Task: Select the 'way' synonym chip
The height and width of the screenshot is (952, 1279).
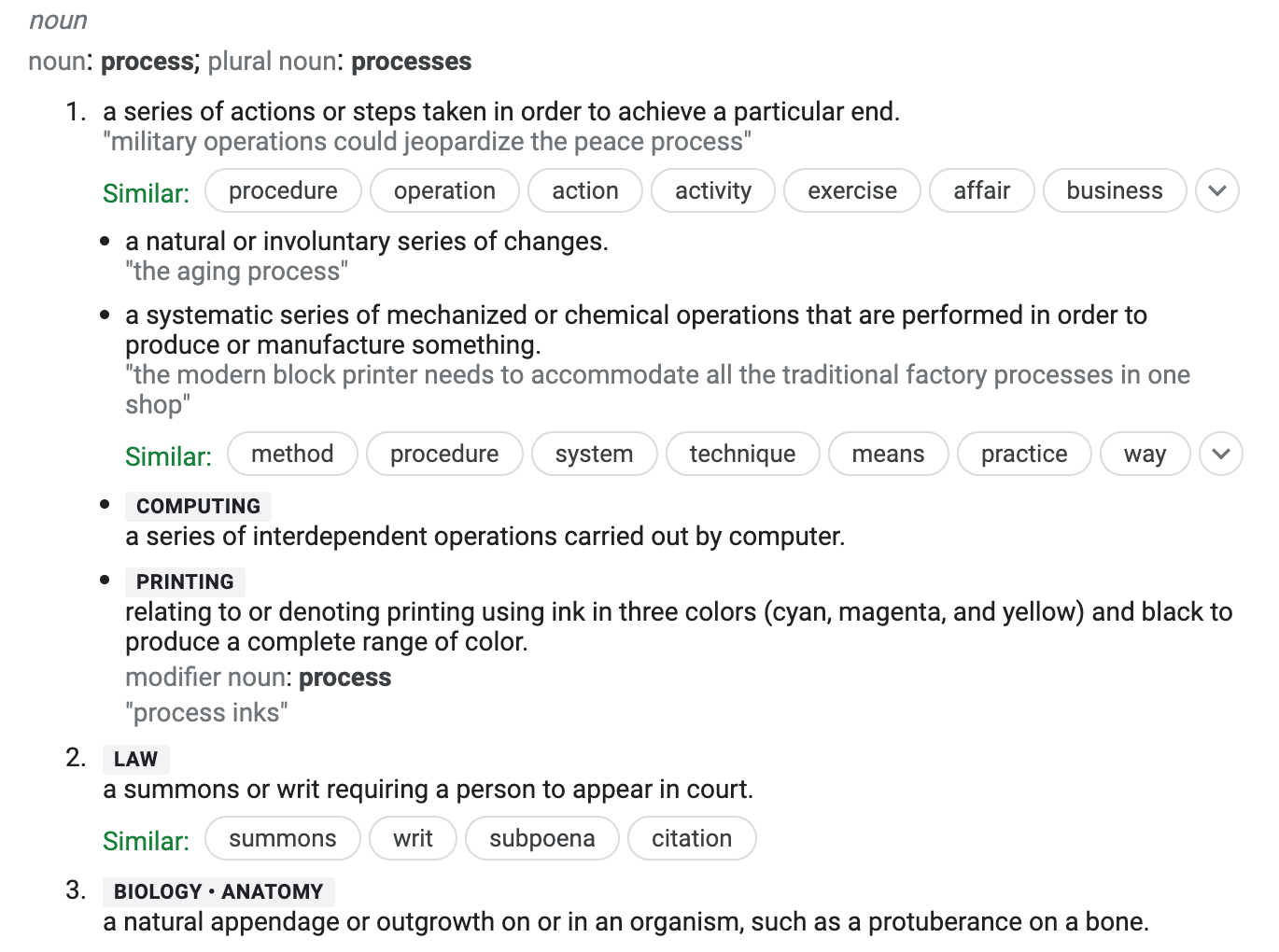Action: point(1145,454)
